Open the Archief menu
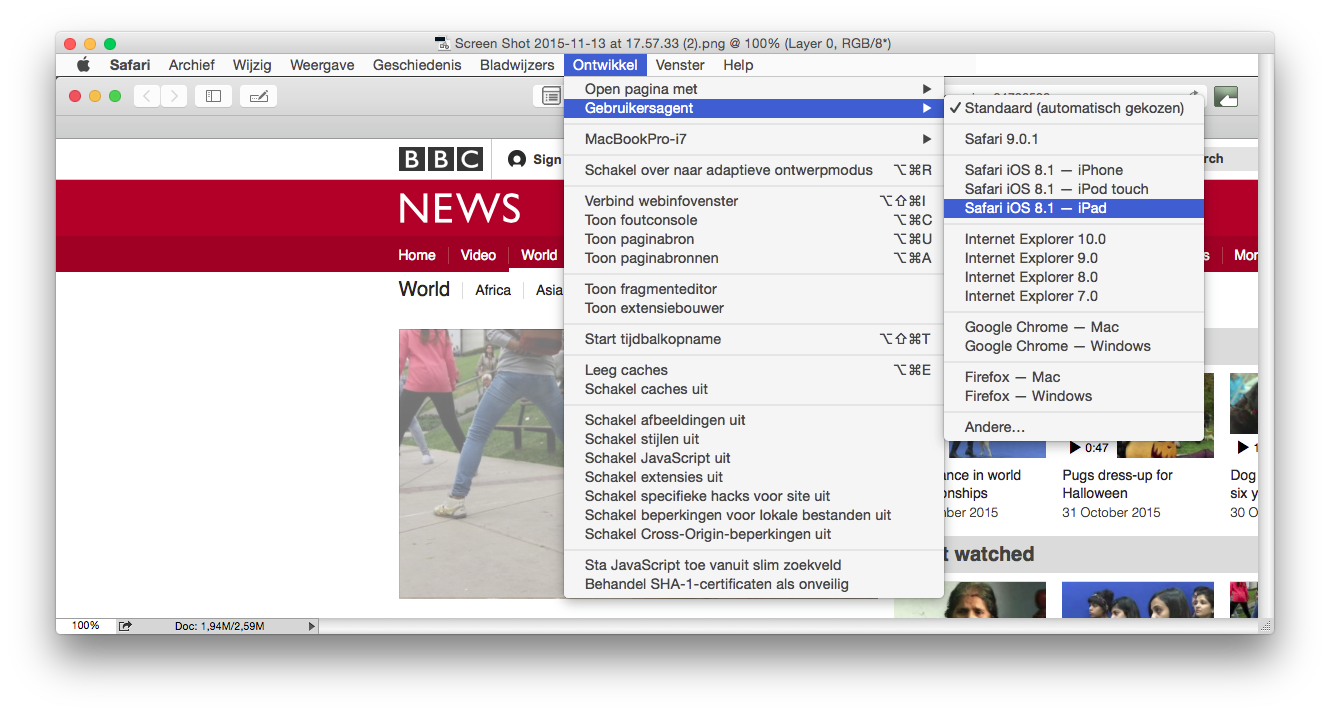The height and width of the screenshot is (714, 1330). [x=192, y=65]
